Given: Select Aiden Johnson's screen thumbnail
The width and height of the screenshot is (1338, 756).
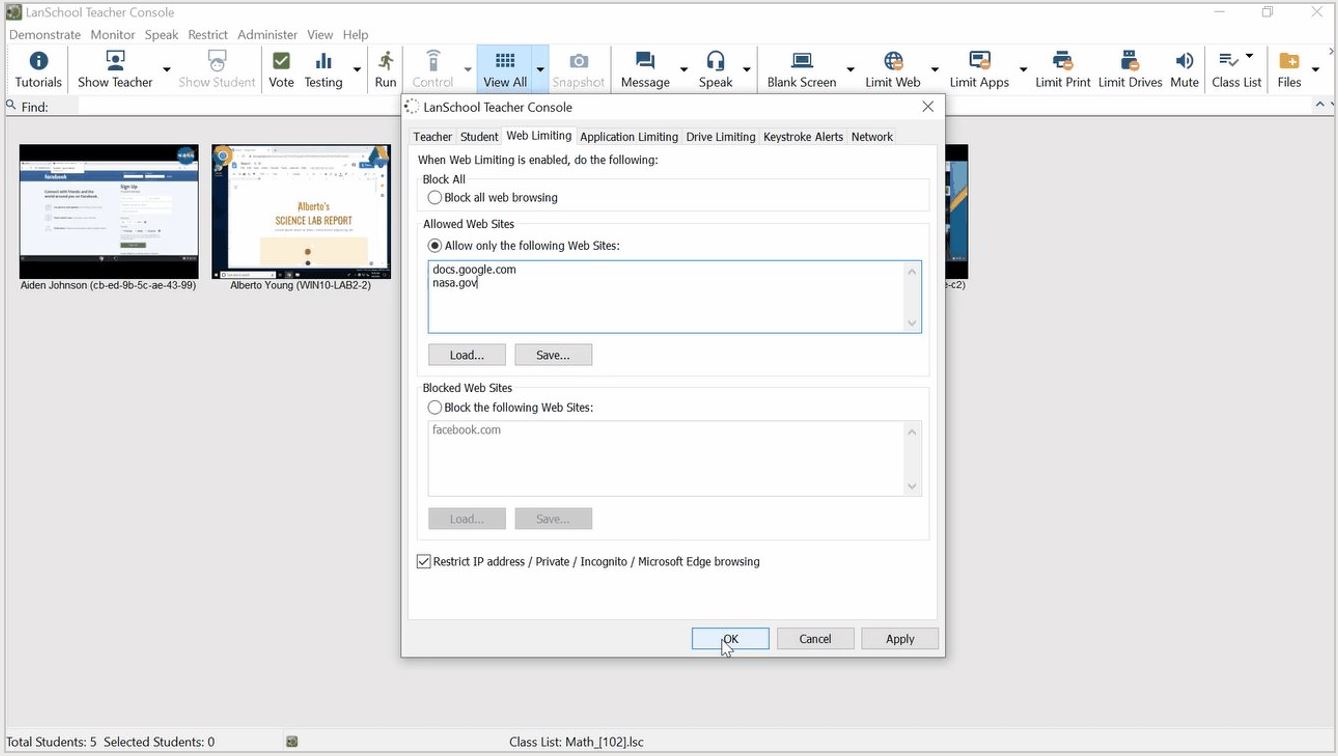Looking at the screenshot, I should point(109,211).
